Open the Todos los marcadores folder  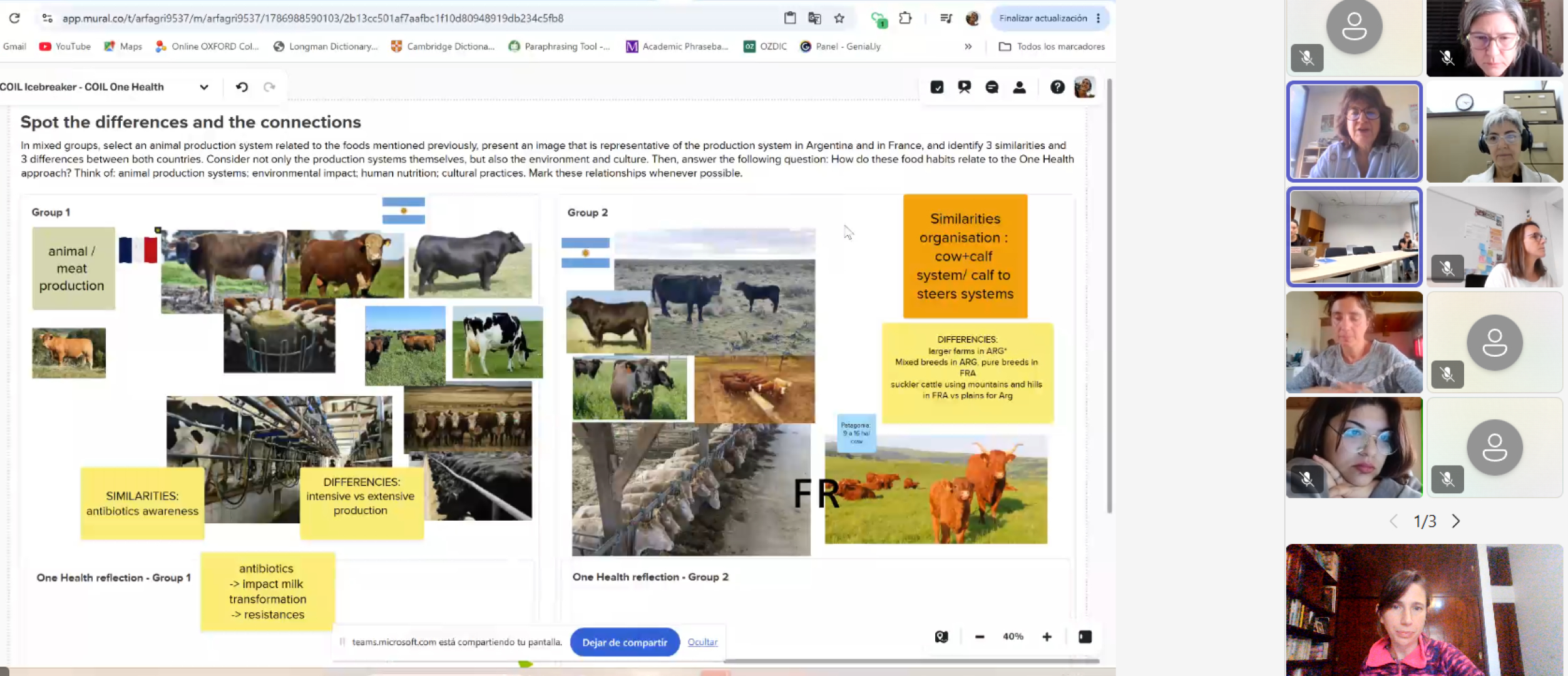[1052, 46]
